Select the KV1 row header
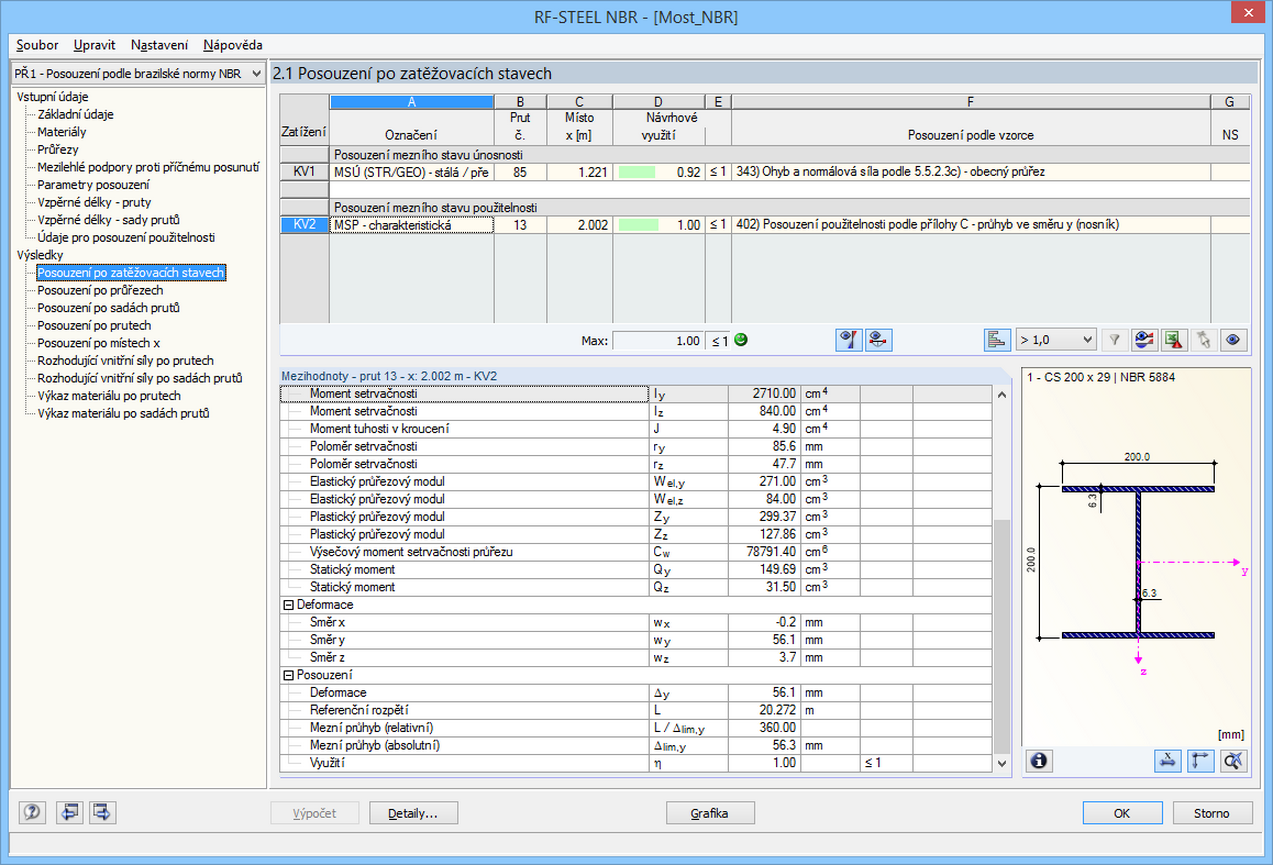The image size is (1273, 866). 305,172
